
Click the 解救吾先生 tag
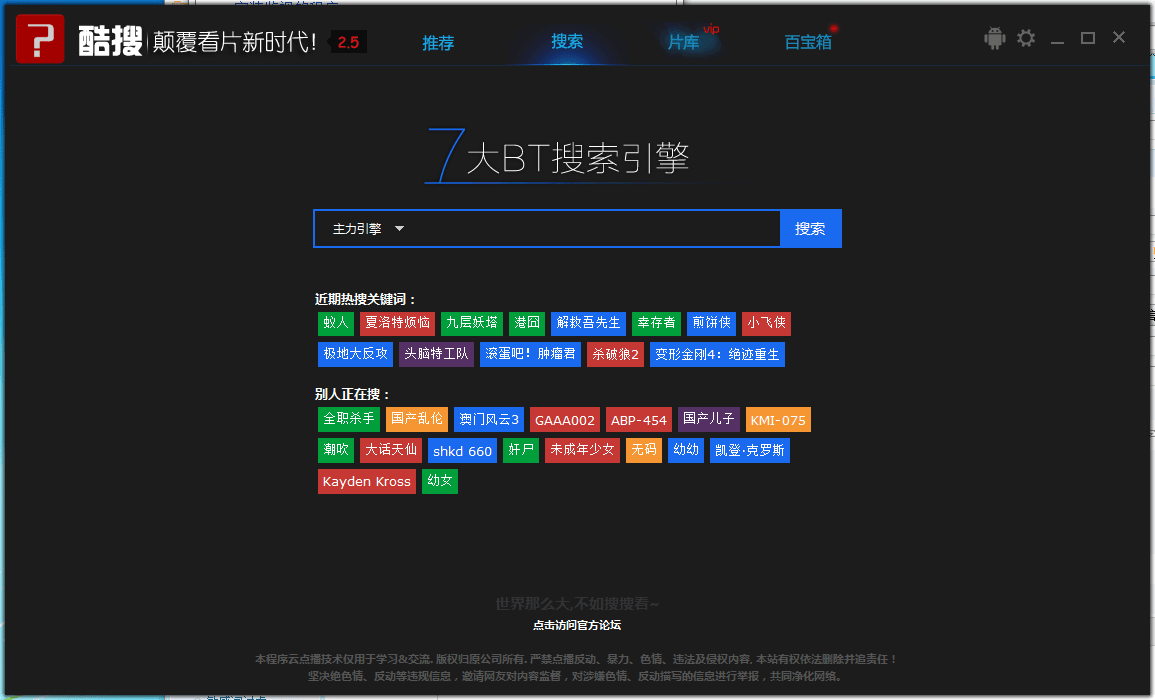coord(589,323)
